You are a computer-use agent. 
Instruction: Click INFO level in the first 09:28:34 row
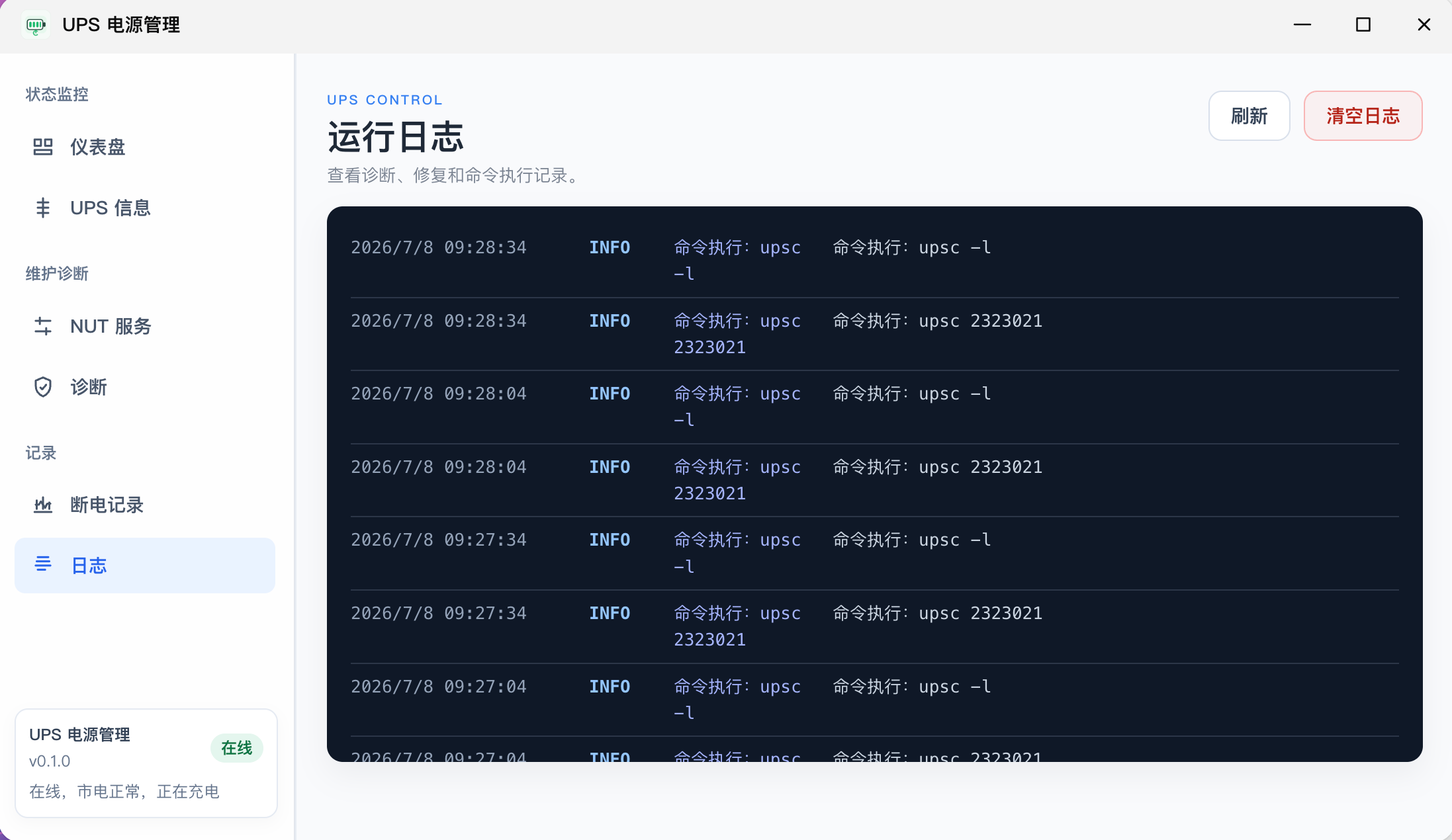click(x=610, y=247)
